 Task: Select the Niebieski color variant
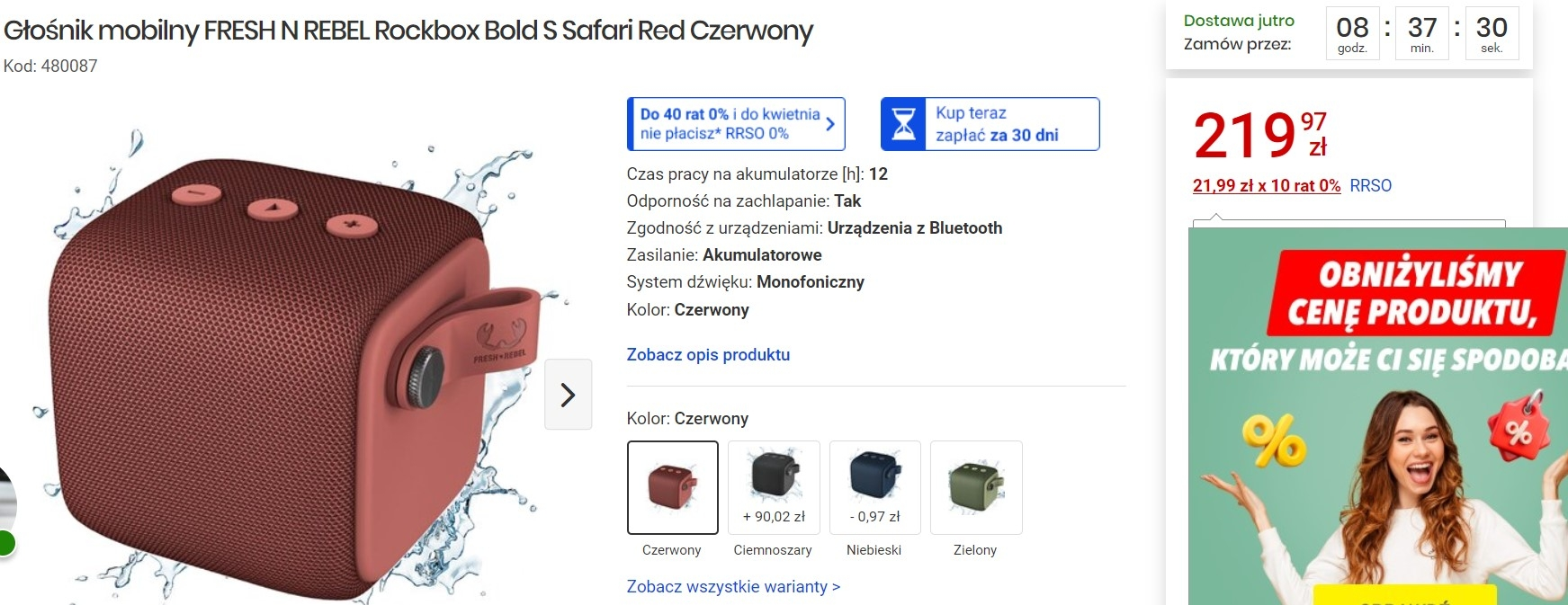click(874, 487)
